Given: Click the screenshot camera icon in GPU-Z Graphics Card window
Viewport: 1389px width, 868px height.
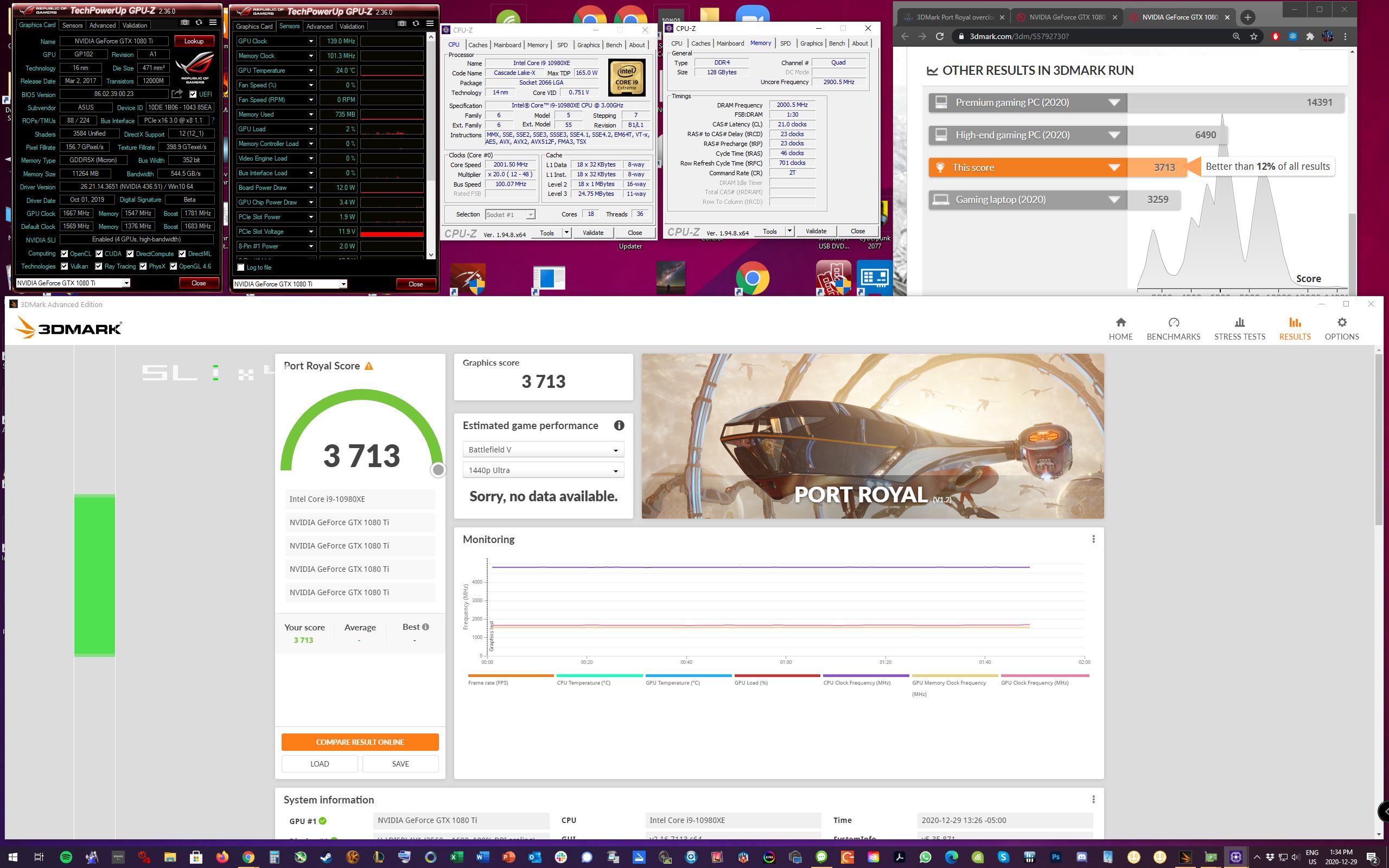Looking at the screenshot, I should [x=185, y=22].
